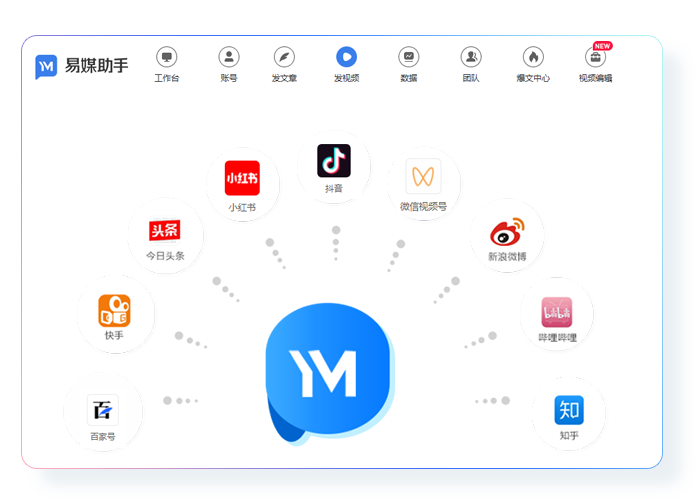
Task: Pick the 哔哩哔哩 platform icon
Action: [557, 312]
